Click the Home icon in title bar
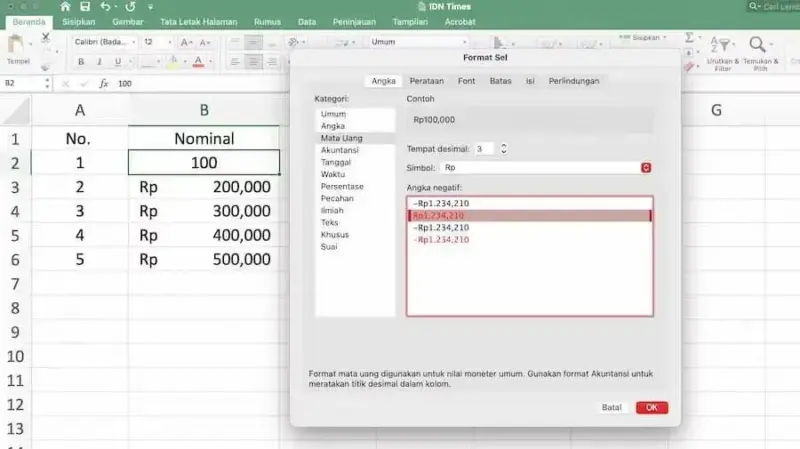This screenshot has height=449, width=800. coord(64,6)
